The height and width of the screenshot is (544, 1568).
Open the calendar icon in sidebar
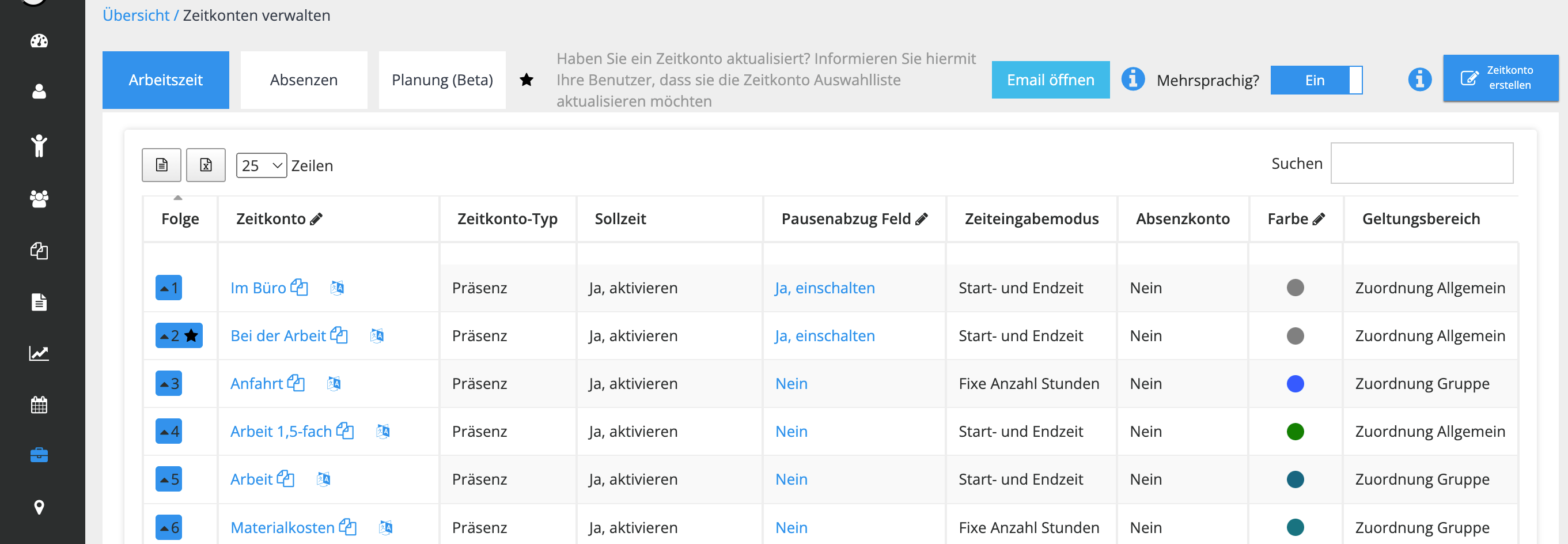(x=39, y=405)
